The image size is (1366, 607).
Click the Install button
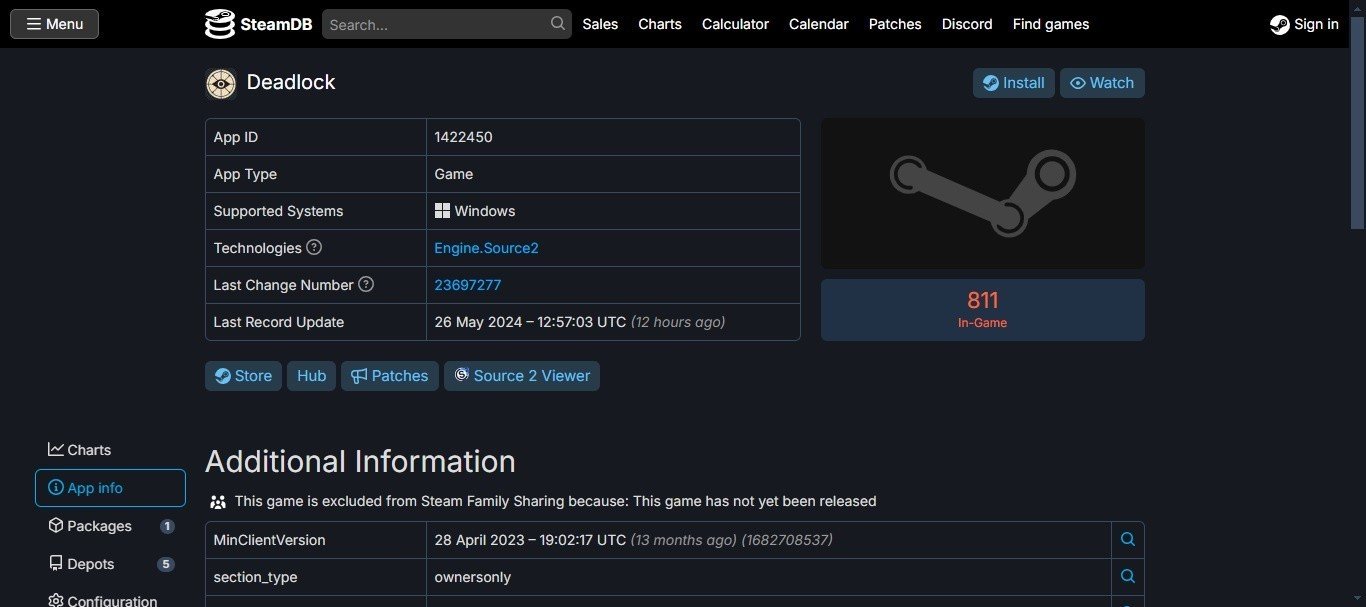pos(1013,83)
